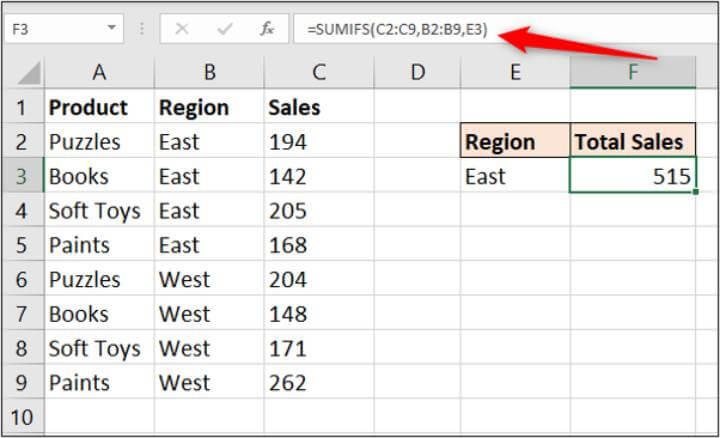
Task: Select the Total Sales header cell
Action: [x=633, y=142]
